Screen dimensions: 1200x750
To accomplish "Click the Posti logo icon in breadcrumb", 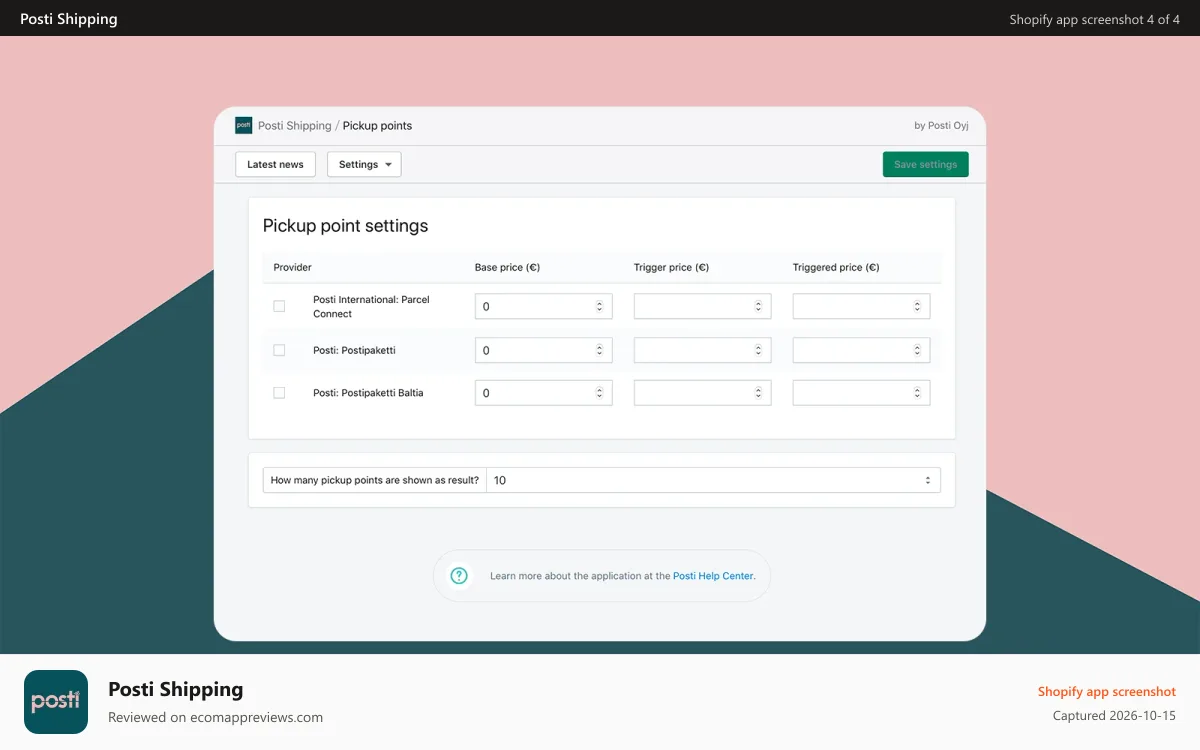I will coord(243,125).
